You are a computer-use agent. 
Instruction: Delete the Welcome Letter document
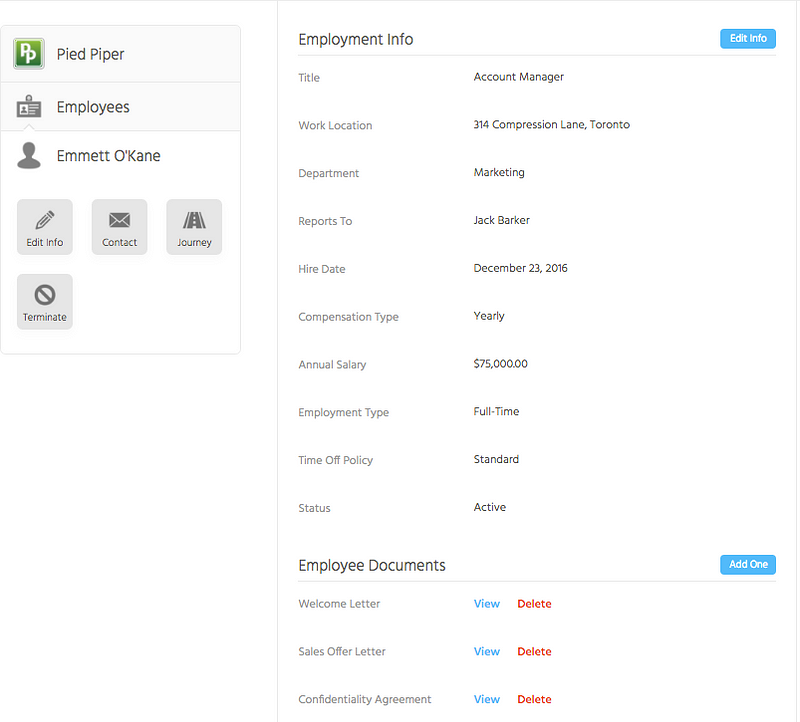[x=534, y=604]
